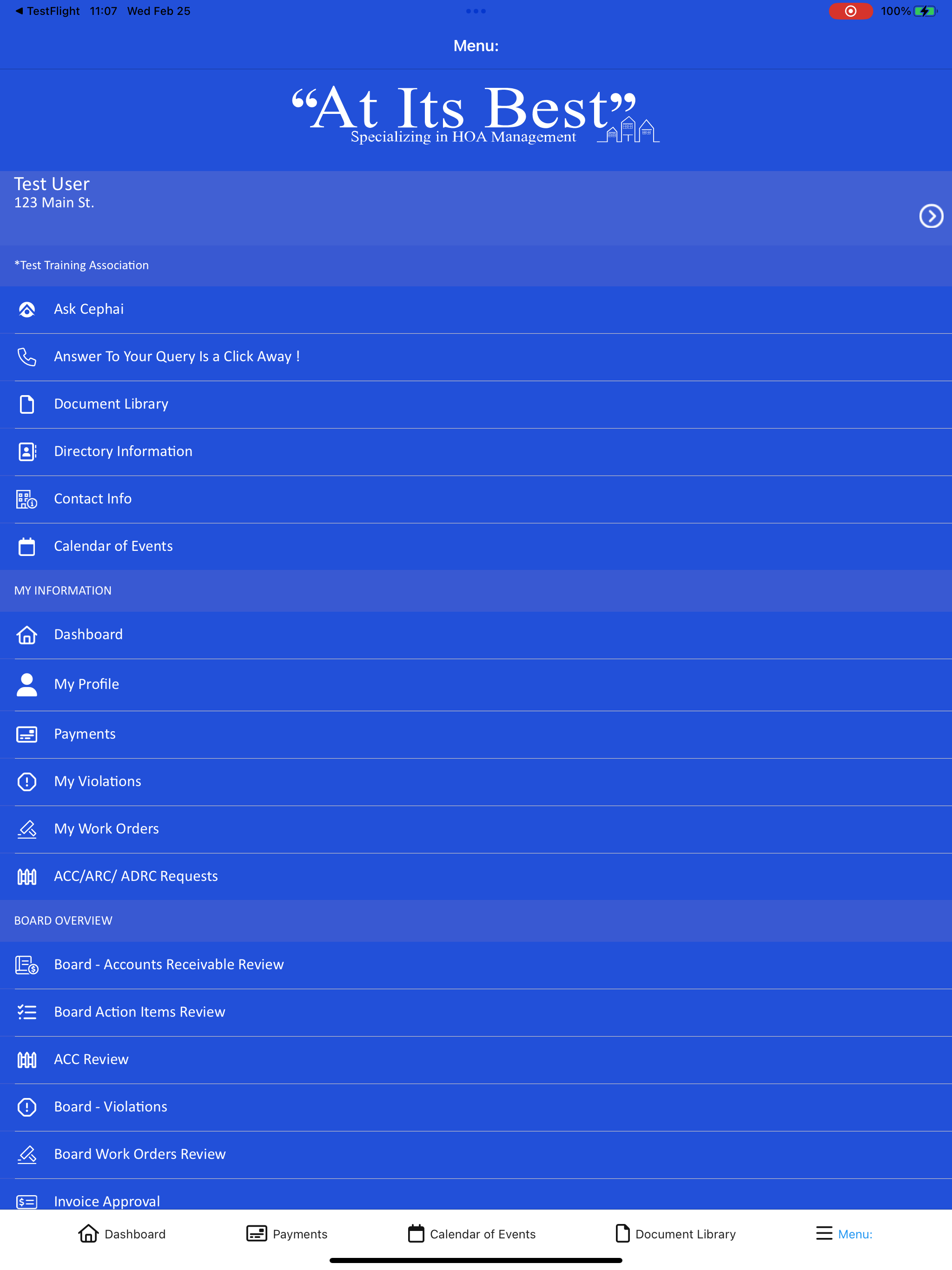This screenshot has height=1270, width=952.
Task: Return to TestFlight via back link
Action: 48,11
